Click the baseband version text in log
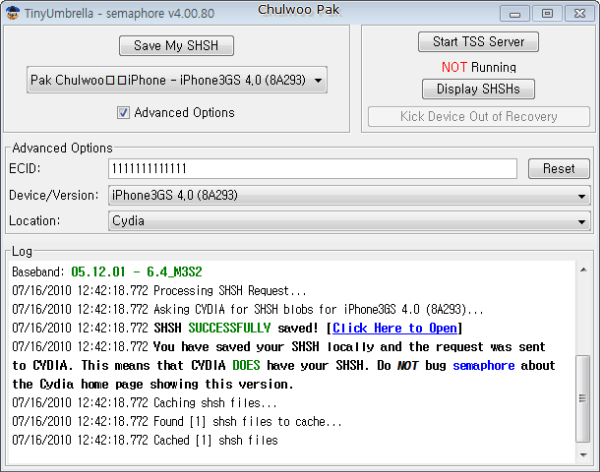The width and height of the screenshot is (600, 472). pos(137,272)
